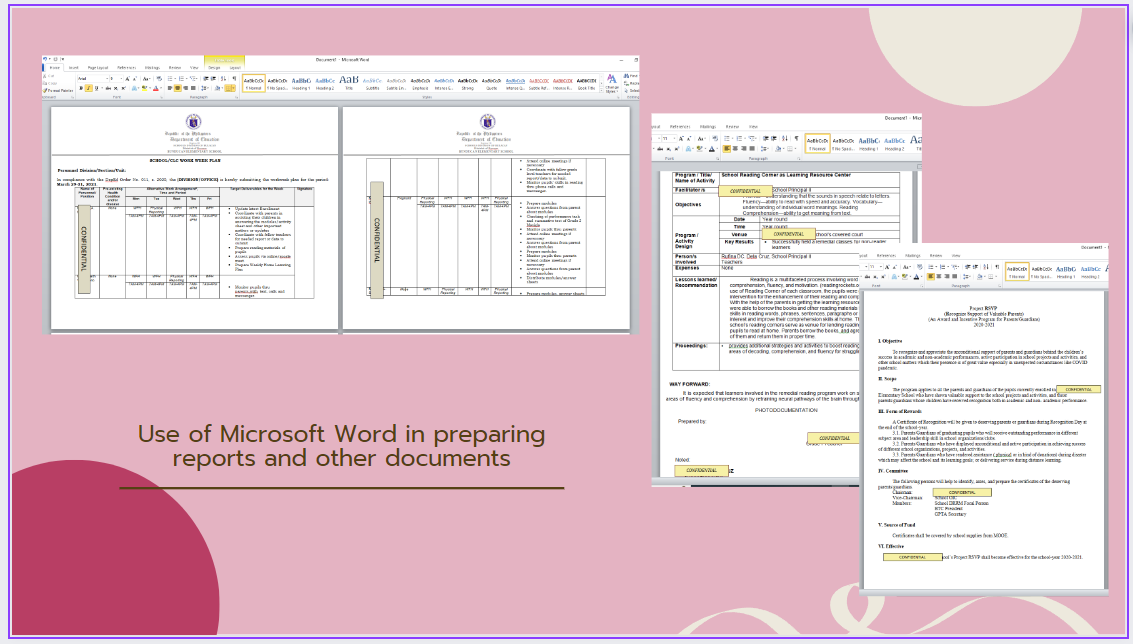Open the View tab in the School Reading Corner window

(x=753, y=126)
